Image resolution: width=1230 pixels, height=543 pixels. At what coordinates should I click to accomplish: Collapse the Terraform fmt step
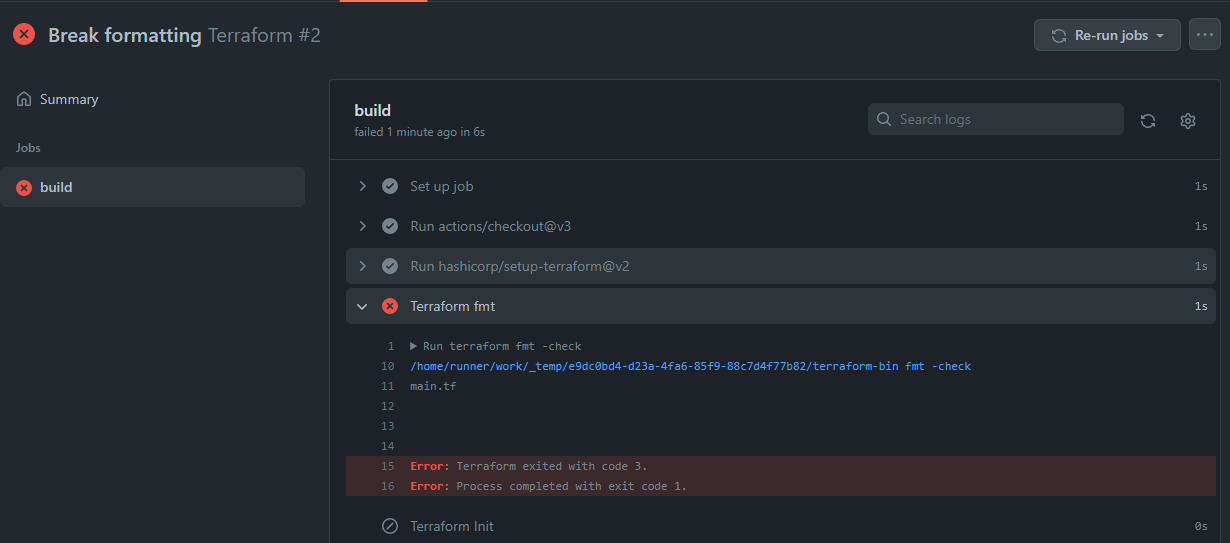[363, 306]
